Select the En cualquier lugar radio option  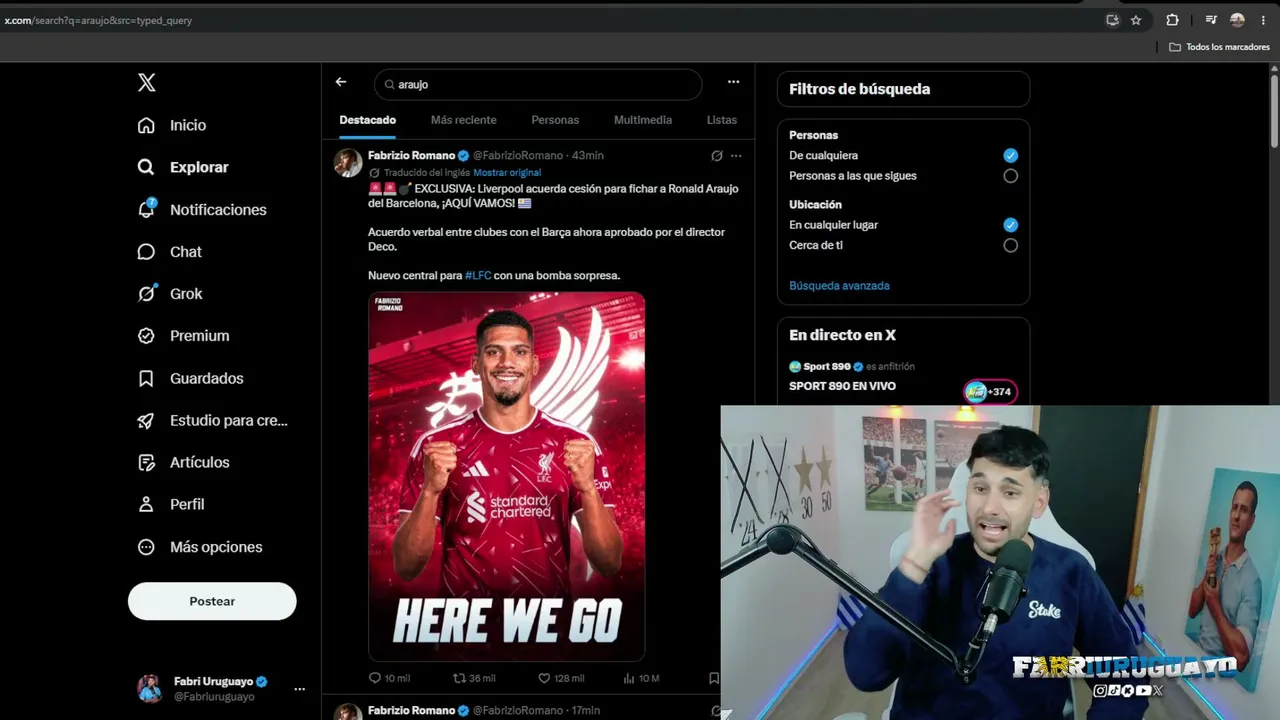click(1010, 225)
